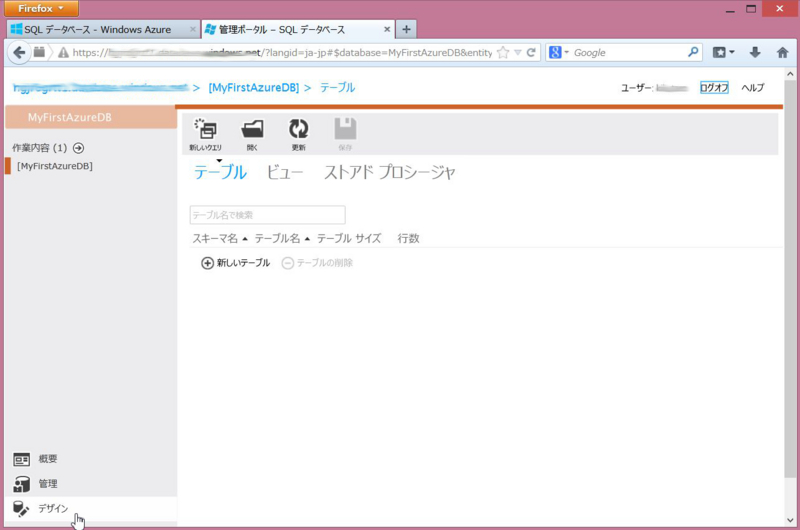
Task: Go to the Firefox home page icon
Action: [783, 52]
